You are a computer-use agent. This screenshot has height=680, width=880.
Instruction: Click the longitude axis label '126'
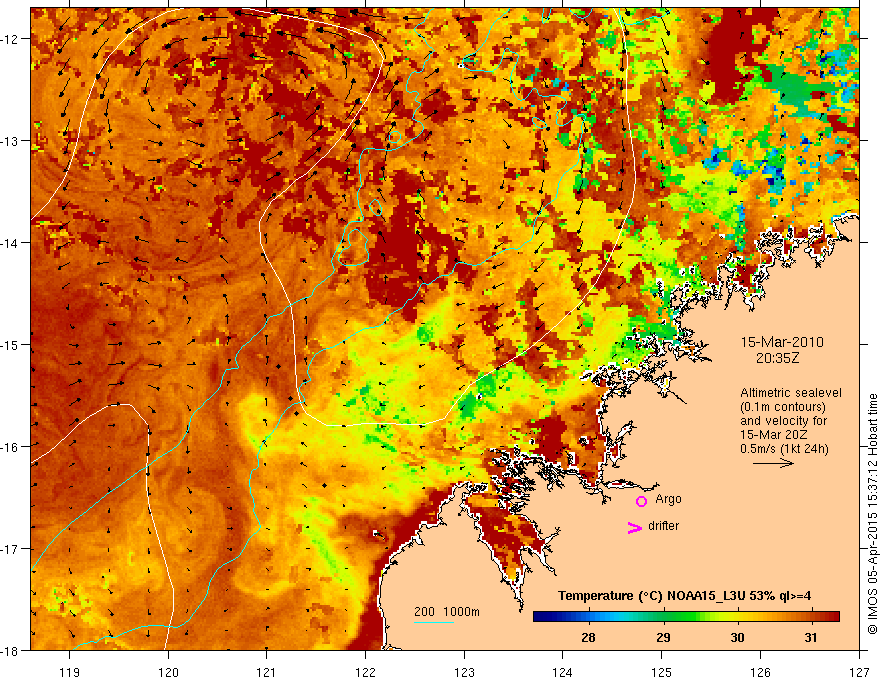pyautogui.click(x=760, y=672)
